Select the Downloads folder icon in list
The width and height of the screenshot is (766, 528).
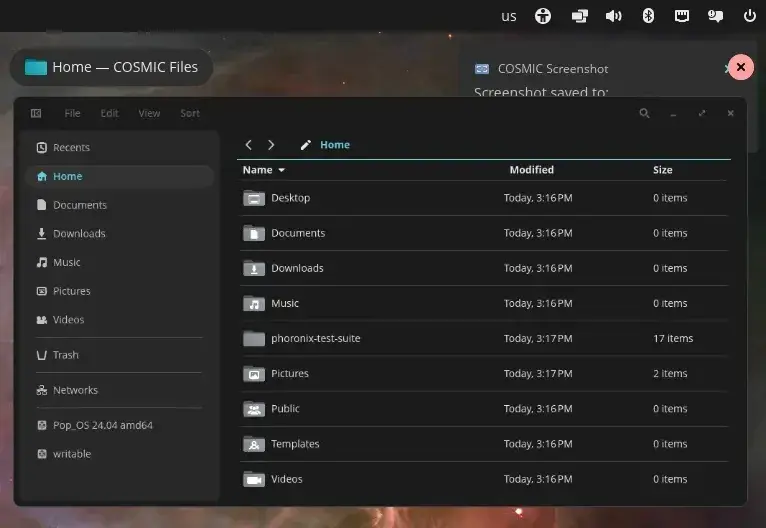pyautogui.click(x=254, y=268)
